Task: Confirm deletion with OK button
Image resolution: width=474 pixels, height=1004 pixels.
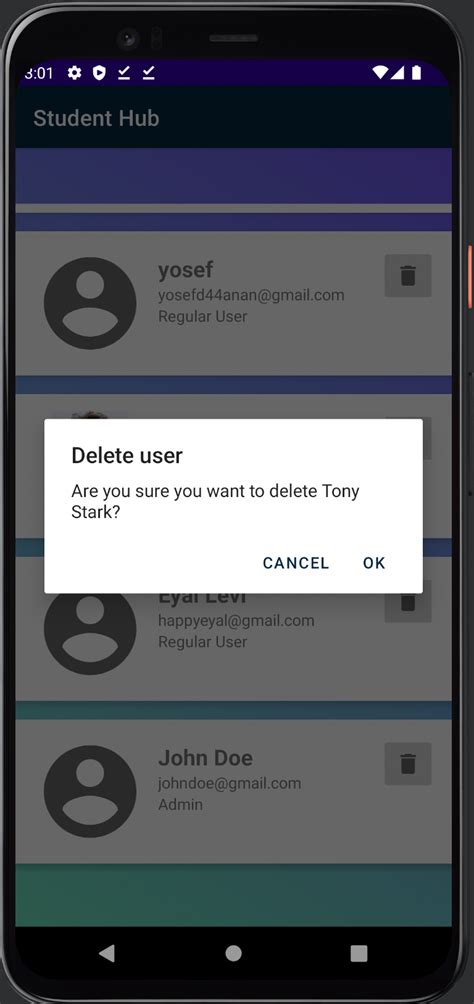Action: pyautogui.click(x=374, y=563)
